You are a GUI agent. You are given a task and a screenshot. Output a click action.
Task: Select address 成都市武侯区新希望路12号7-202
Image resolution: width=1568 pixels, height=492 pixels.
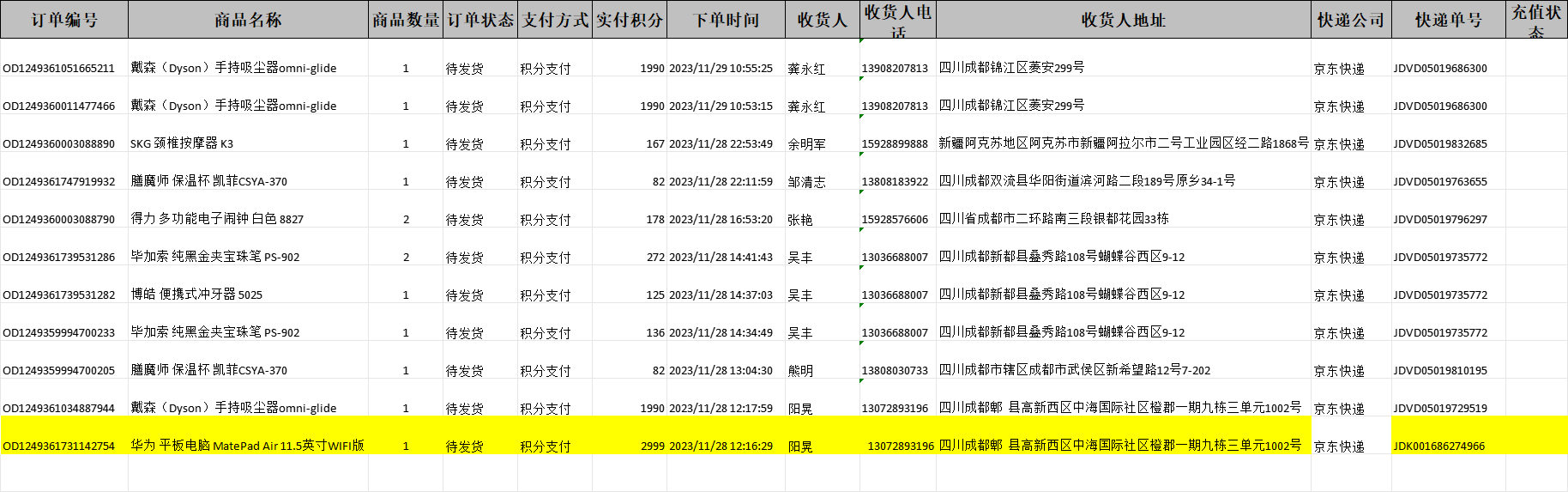tap(1075, 370)
